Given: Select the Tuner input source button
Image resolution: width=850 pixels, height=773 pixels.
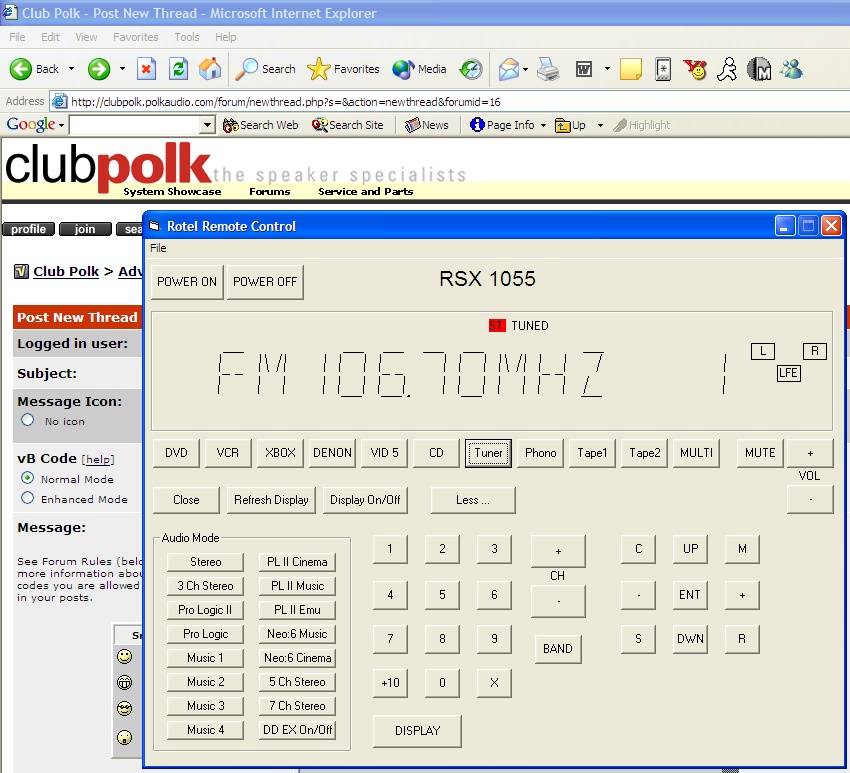Looking at the screenshot, I should (x=488, y=453).
